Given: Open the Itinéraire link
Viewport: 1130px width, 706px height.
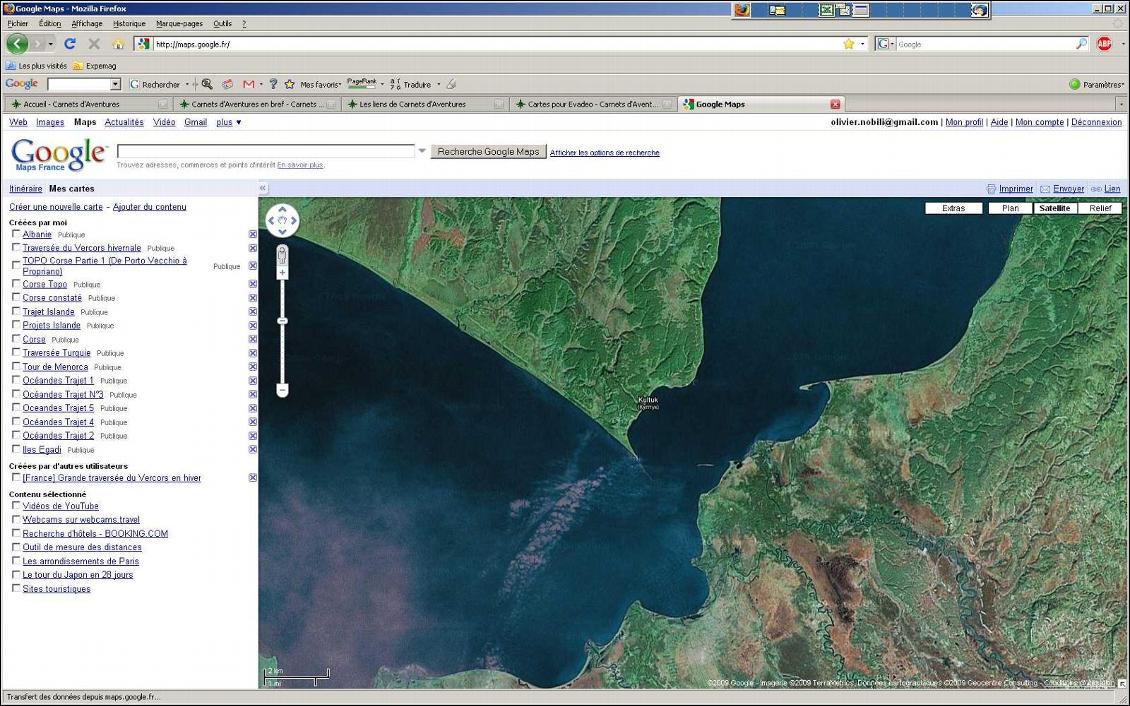Looking at the screenshot, I should (x=25, y=189).
